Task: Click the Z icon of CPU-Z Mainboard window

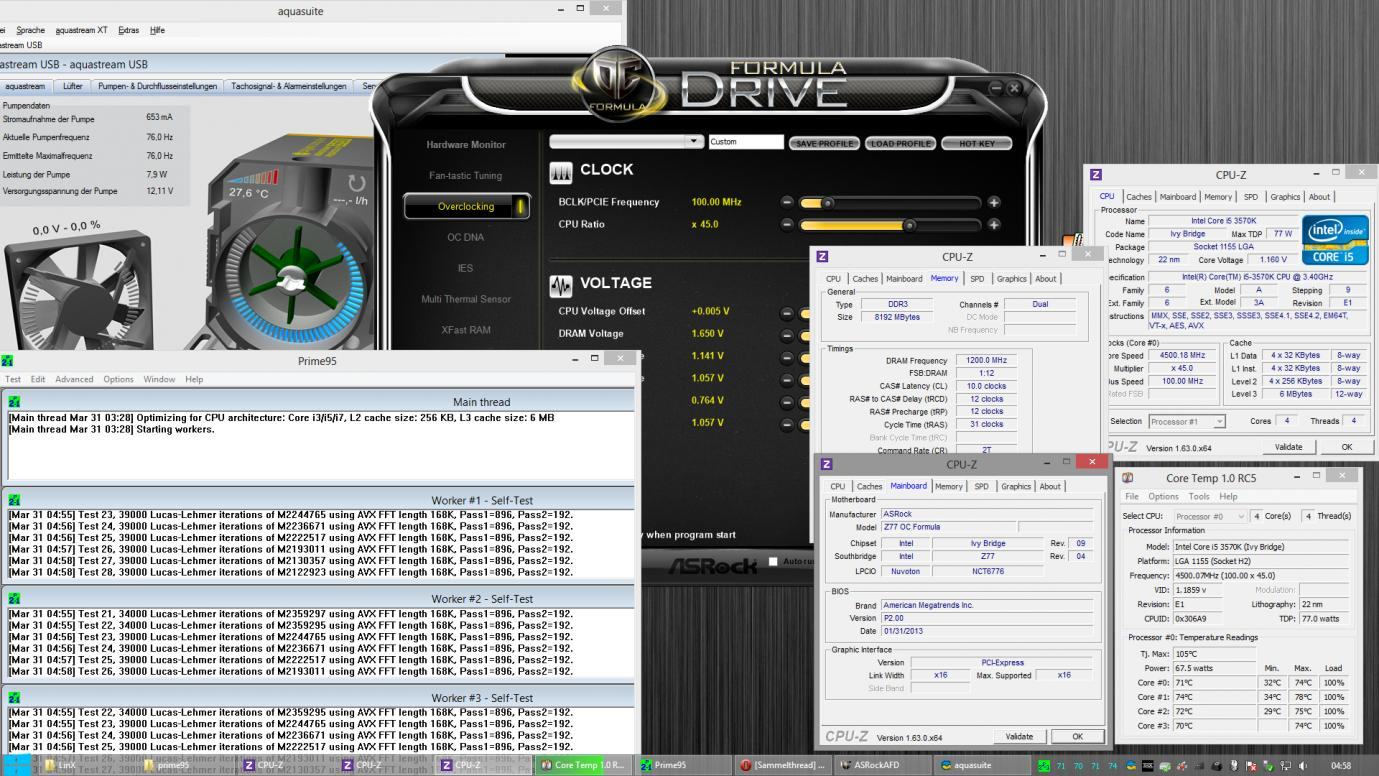Action: click(x=826, y=464)
